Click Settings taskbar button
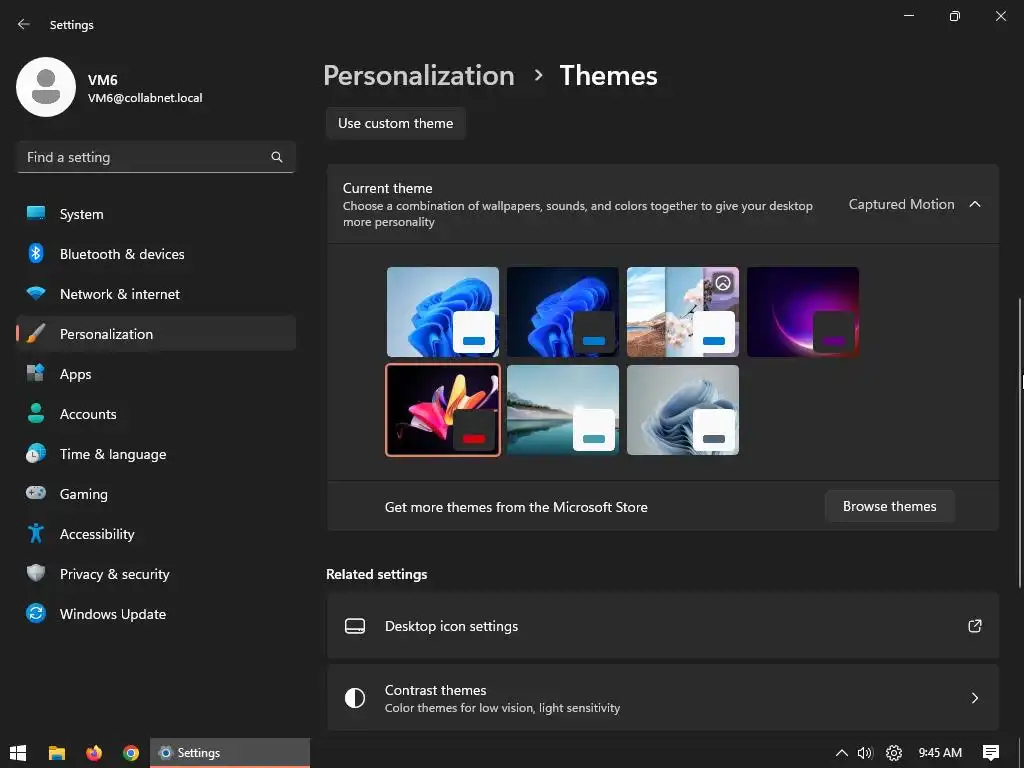This screenshot has width=1024, height=768. (x=230, y=752)
